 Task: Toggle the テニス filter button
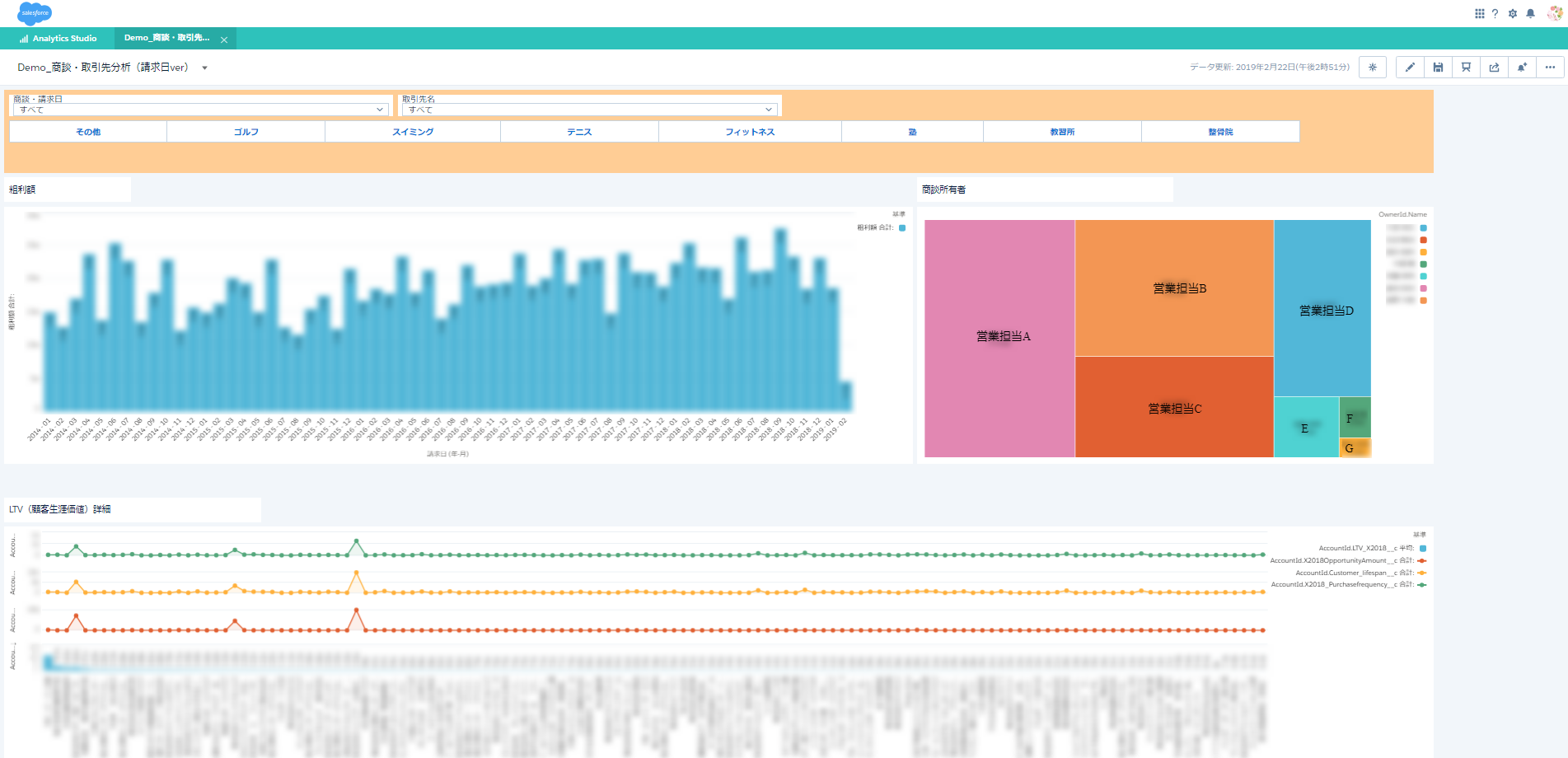coord(579,132)
